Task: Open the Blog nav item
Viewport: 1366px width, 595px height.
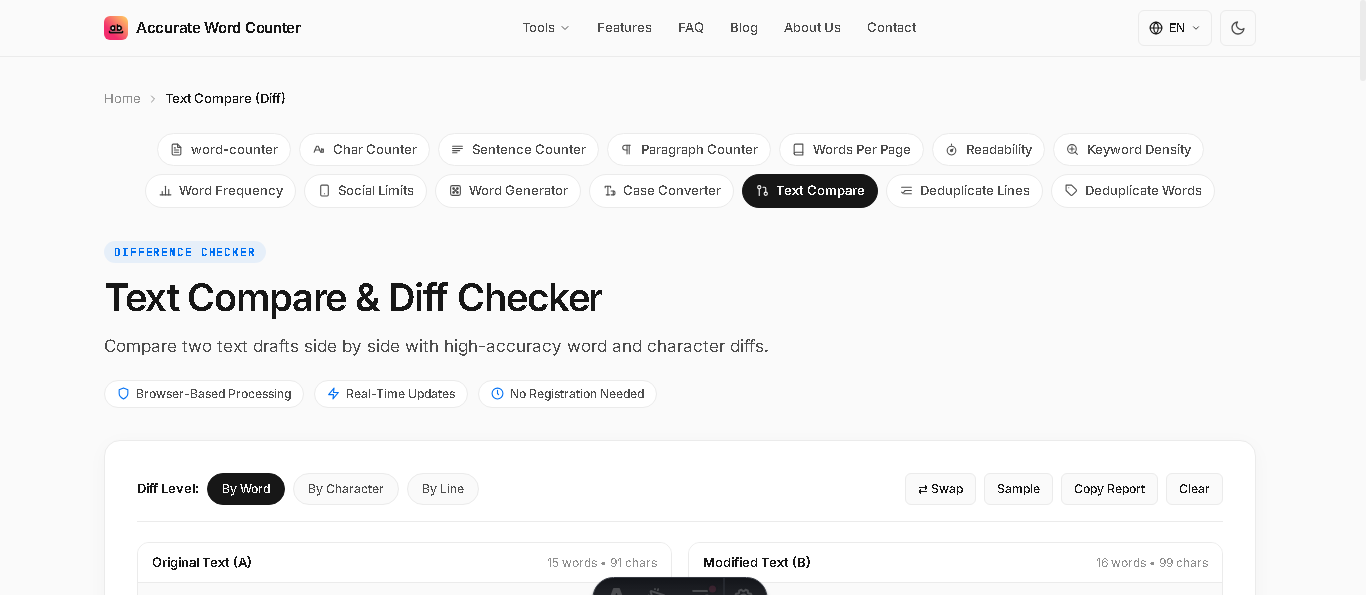Action: [744, 28]
